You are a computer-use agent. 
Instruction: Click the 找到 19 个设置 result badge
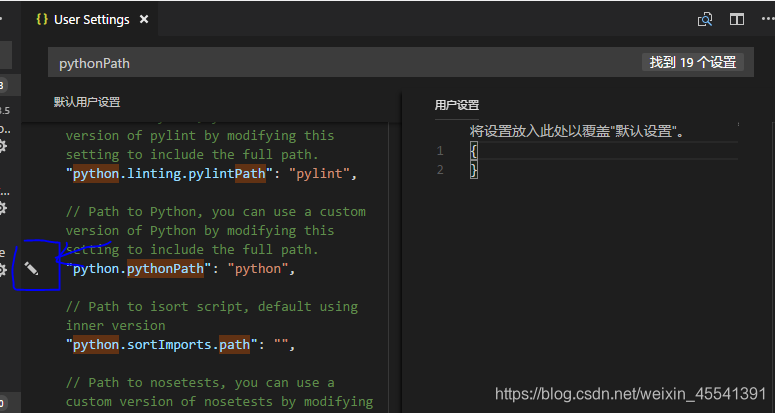coord(692,62)
